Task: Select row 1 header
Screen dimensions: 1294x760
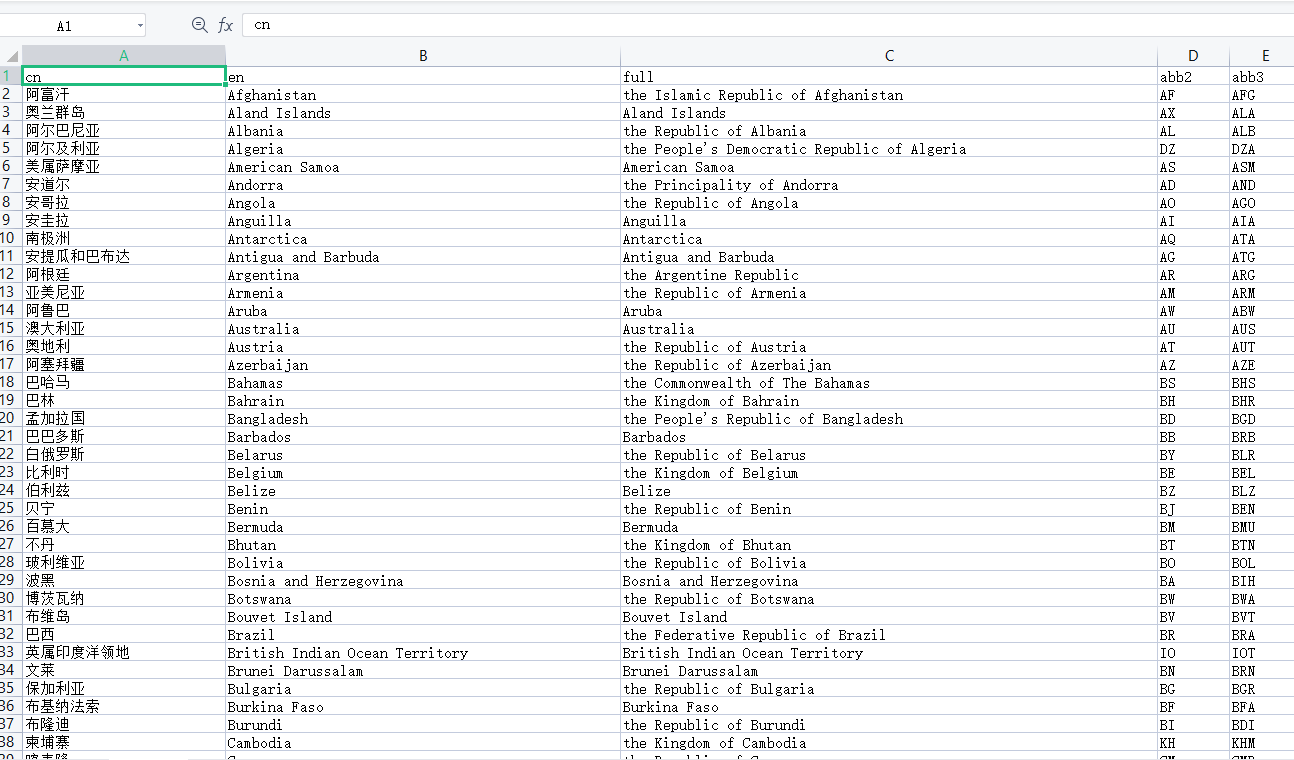Action: pyautogui.click(x=11, y=77)
